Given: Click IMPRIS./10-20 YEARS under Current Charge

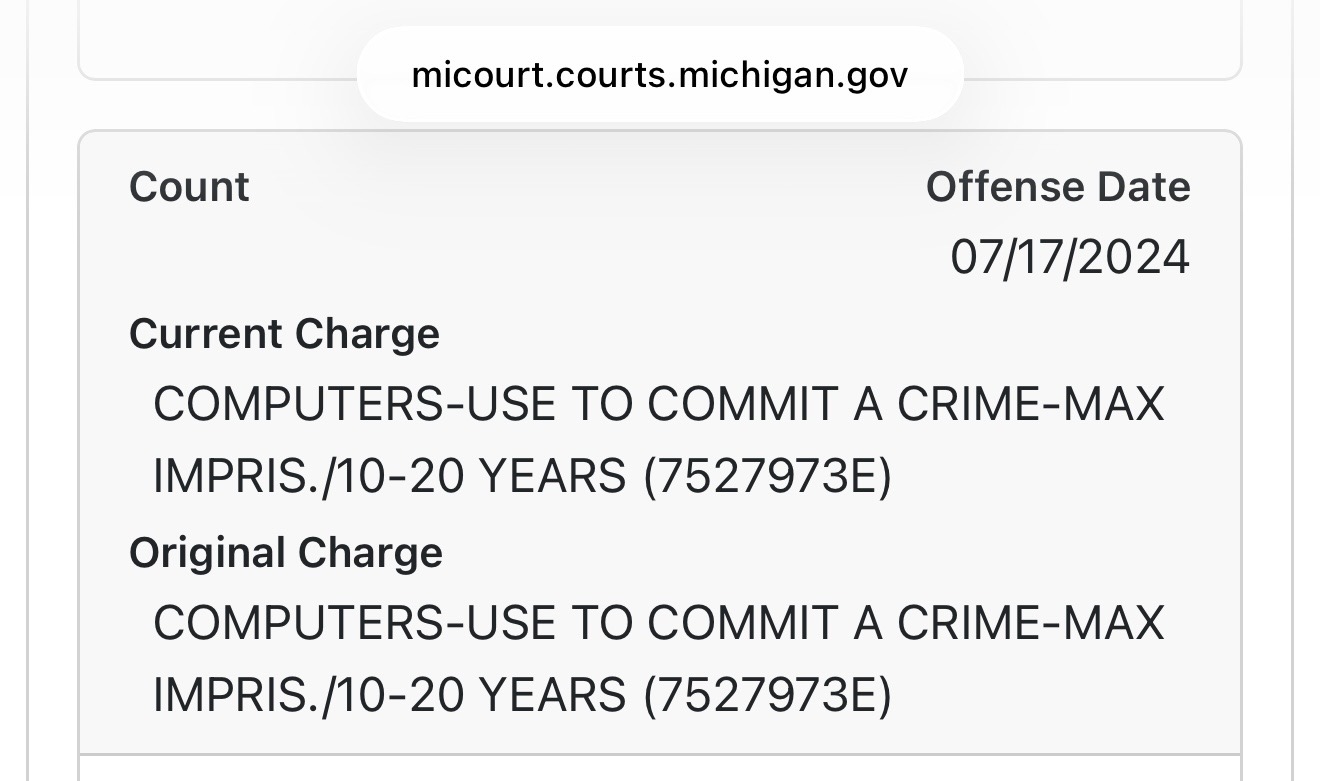Looking at the screenshot, I should pyautogui.click(x=388, y=477).
